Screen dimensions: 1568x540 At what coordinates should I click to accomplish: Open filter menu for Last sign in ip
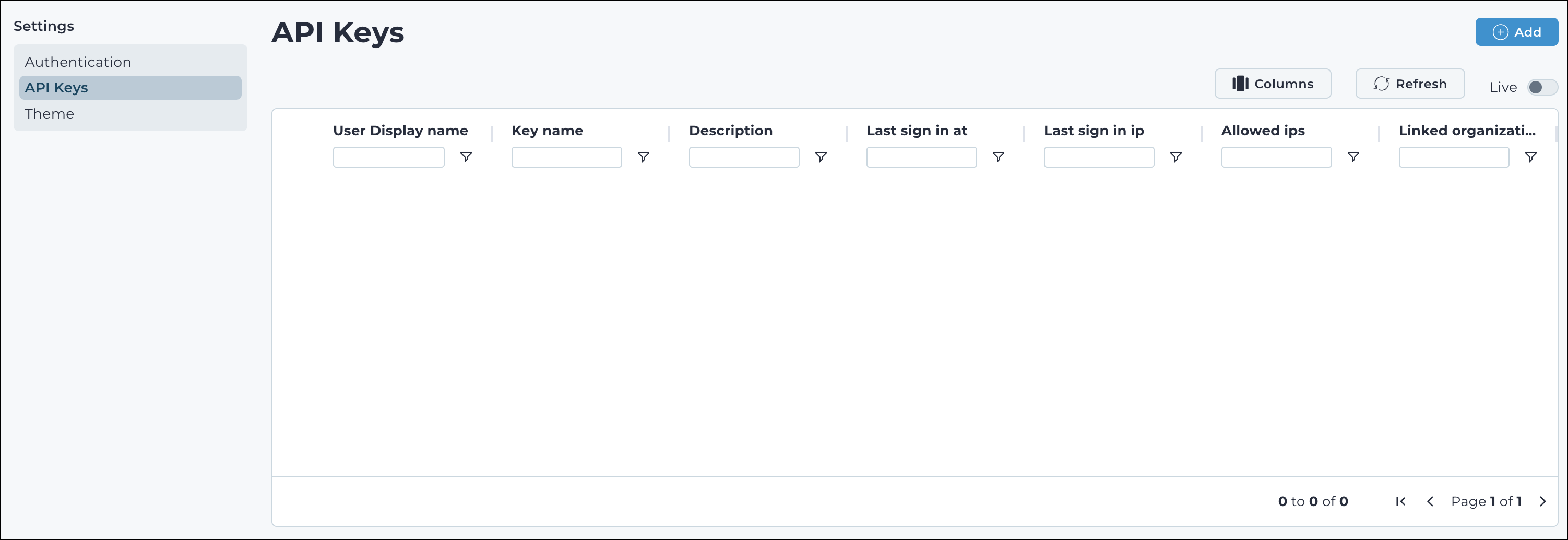pyautogui.click(x=1176, y=157)
